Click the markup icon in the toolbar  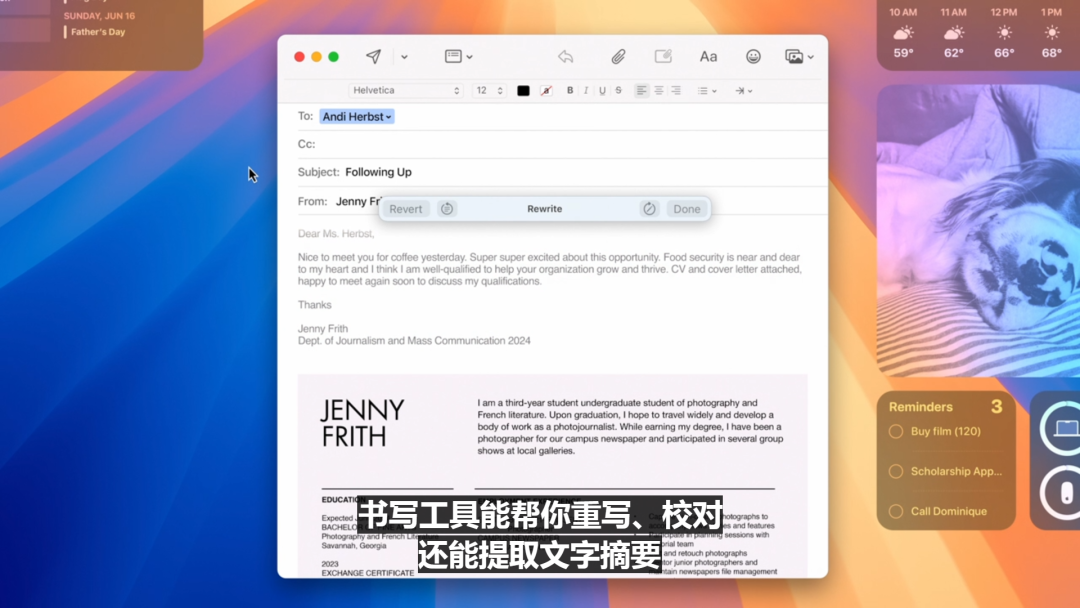(663, 56)
